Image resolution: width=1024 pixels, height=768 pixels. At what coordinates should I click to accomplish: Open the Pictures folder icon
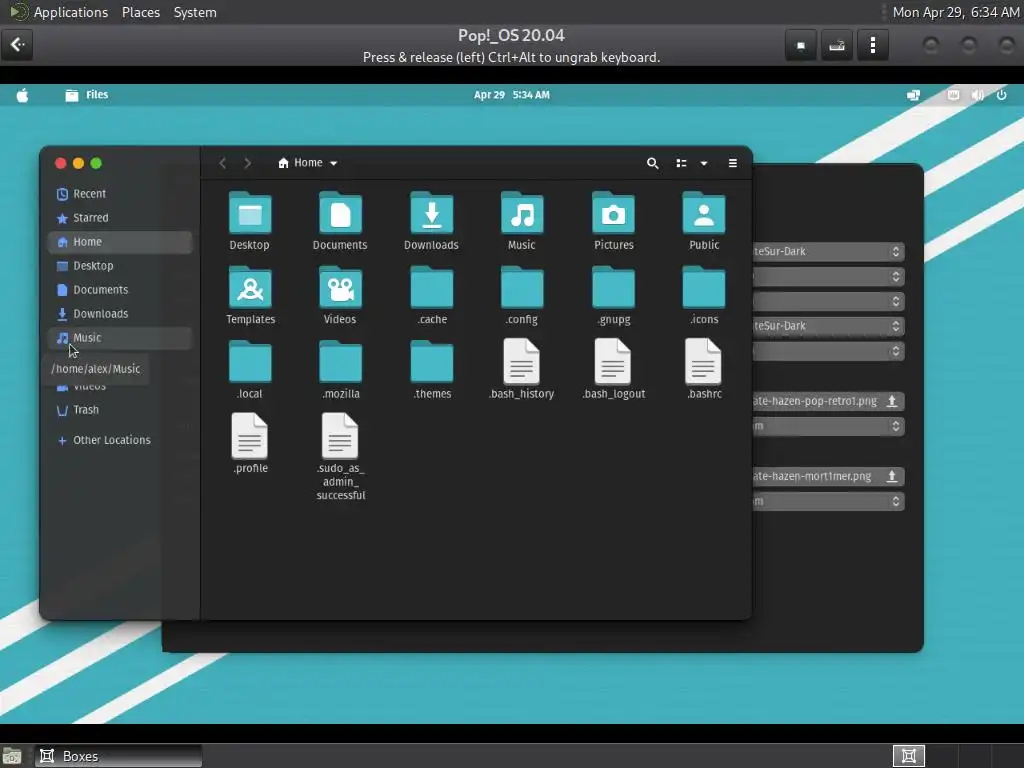pos(613,214)
